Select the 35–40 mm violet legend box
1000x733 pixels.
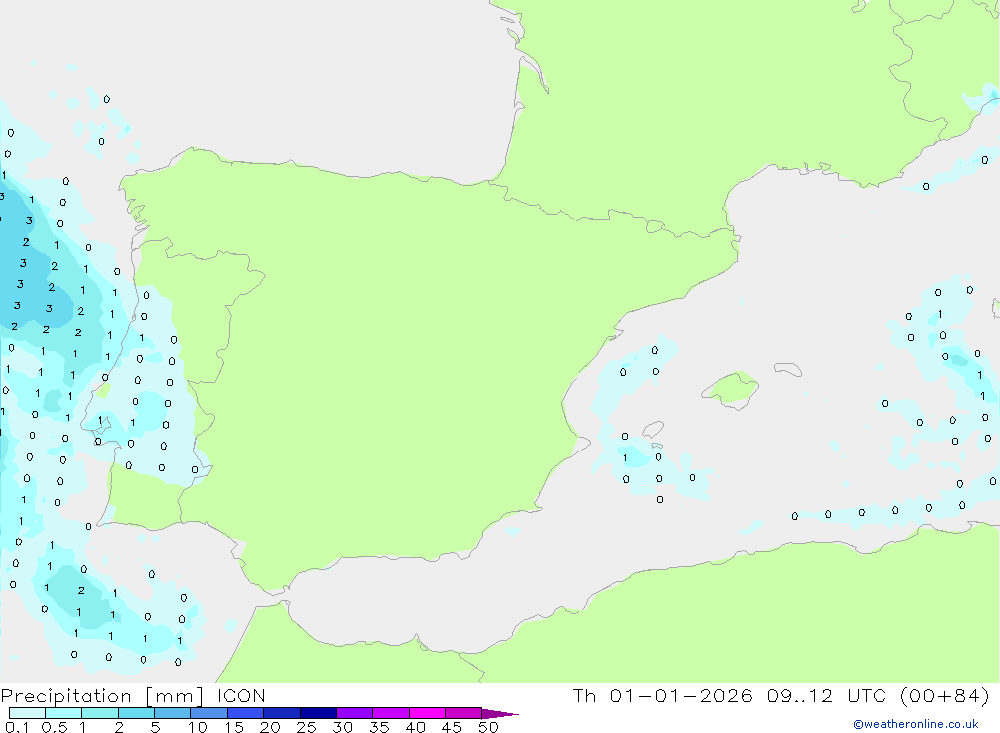tap(390, 713)
